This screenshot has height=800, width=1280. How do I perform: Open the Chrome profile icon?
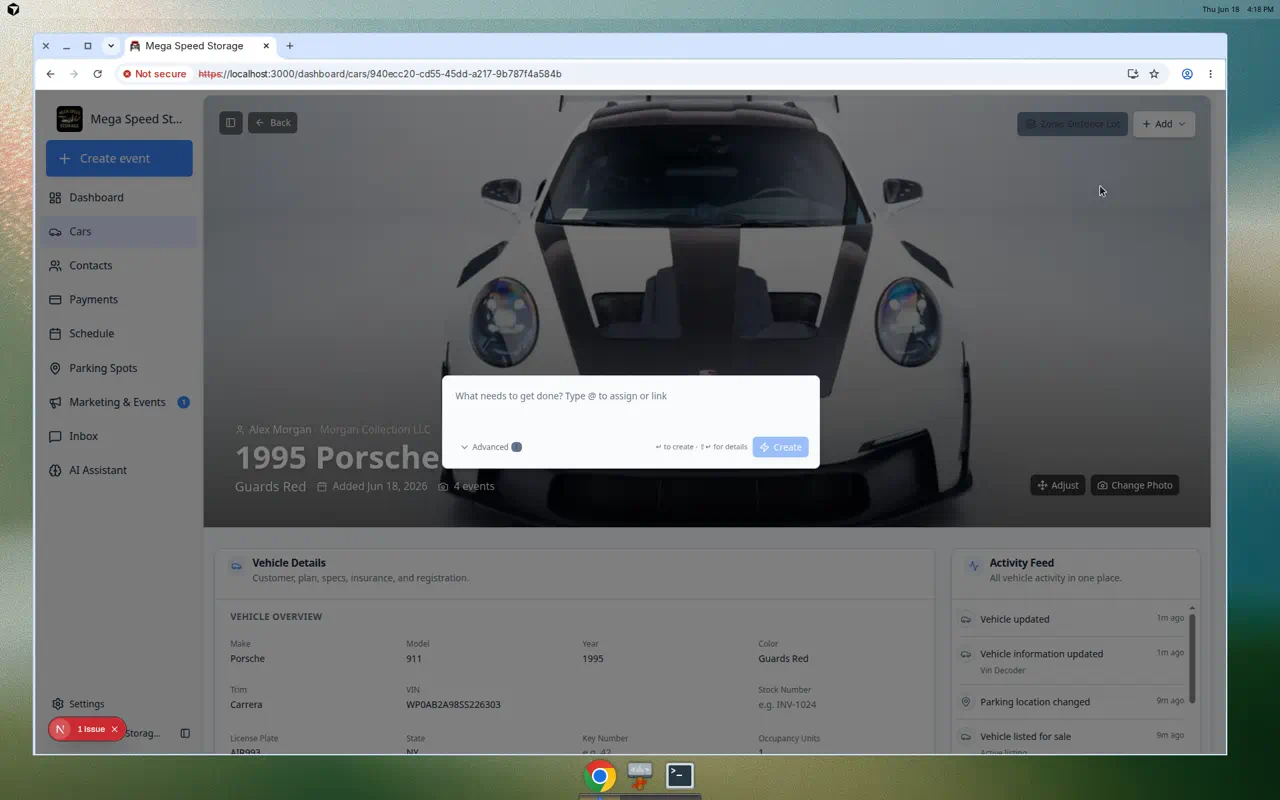point(1187,74)
